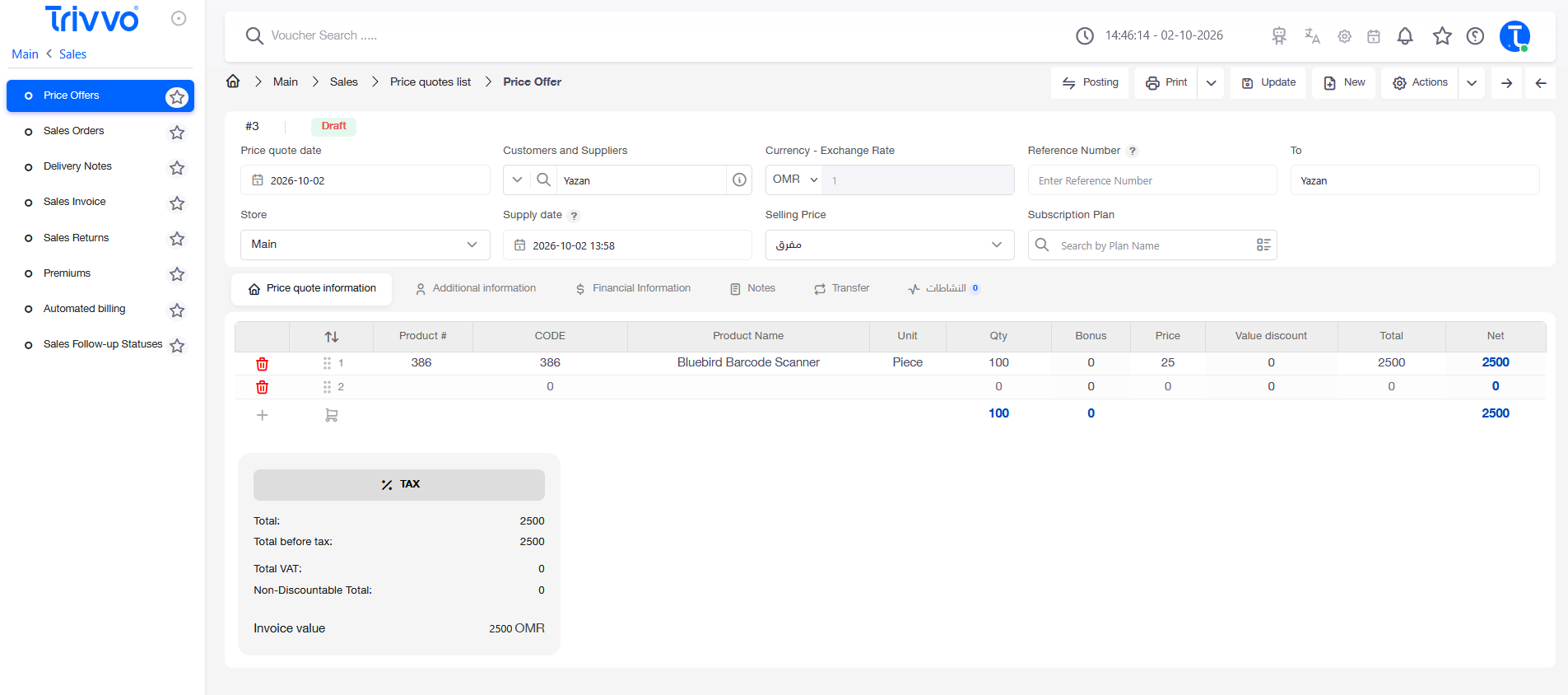Image resolution: width=1568 pixels, height=695 pixels.
Task: Switch to Financial Information tab
Action: click(x=633, y=288)
